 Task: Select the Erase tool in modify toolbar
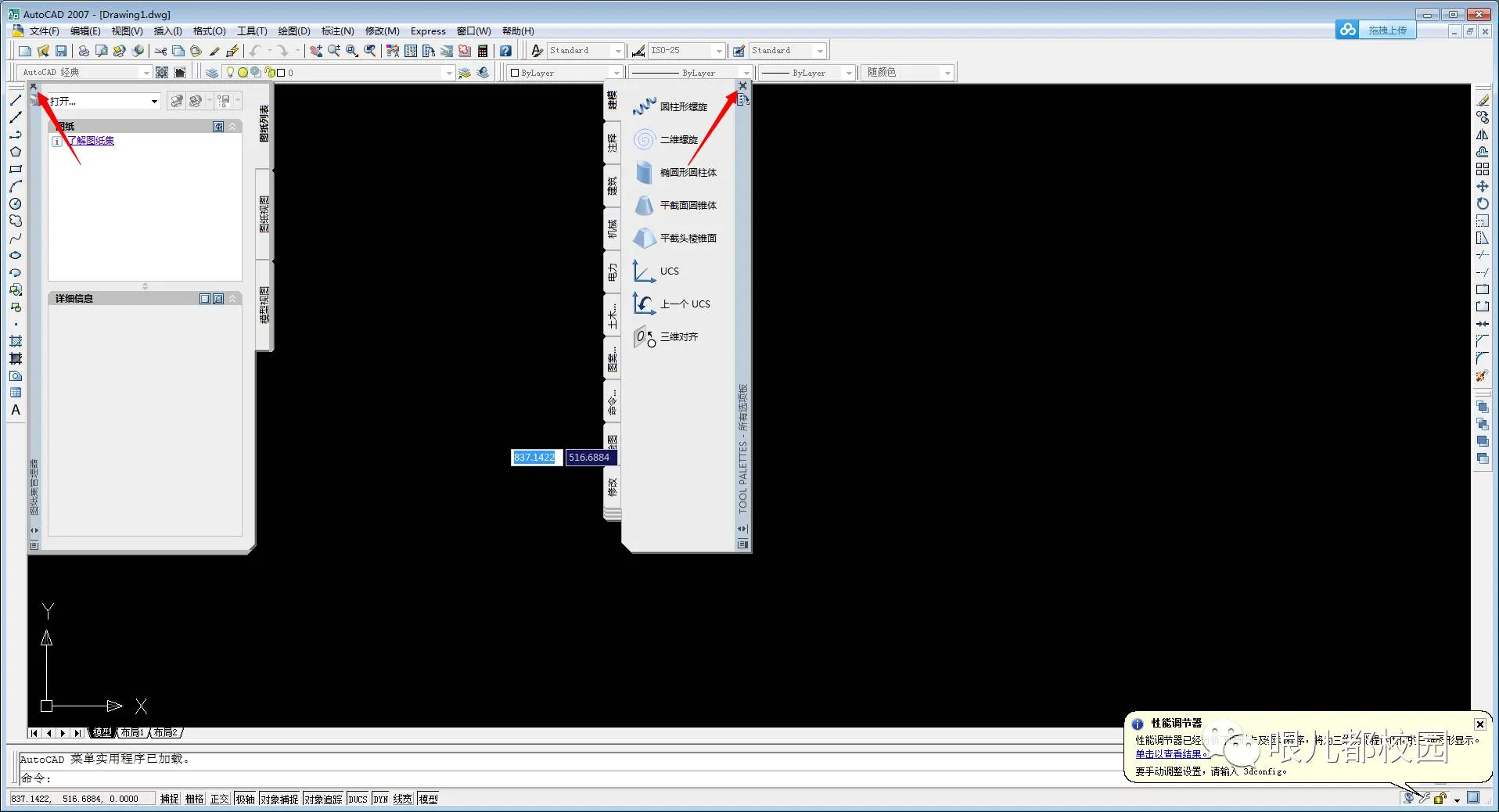pyautogui.click(x=1483, y=100)
